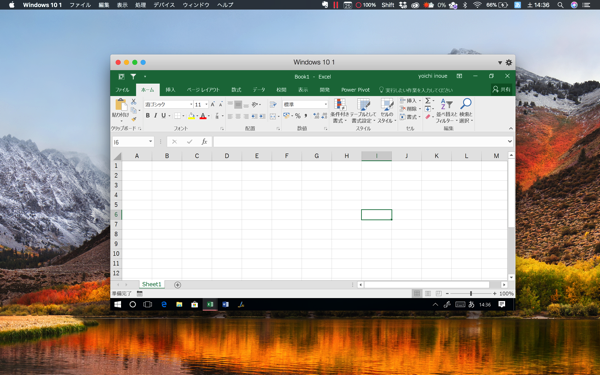Image resolution: width=600 pixels, height=375 pixels.
Task: Open Cell Styles dropdown
Action: coord(386,111)
